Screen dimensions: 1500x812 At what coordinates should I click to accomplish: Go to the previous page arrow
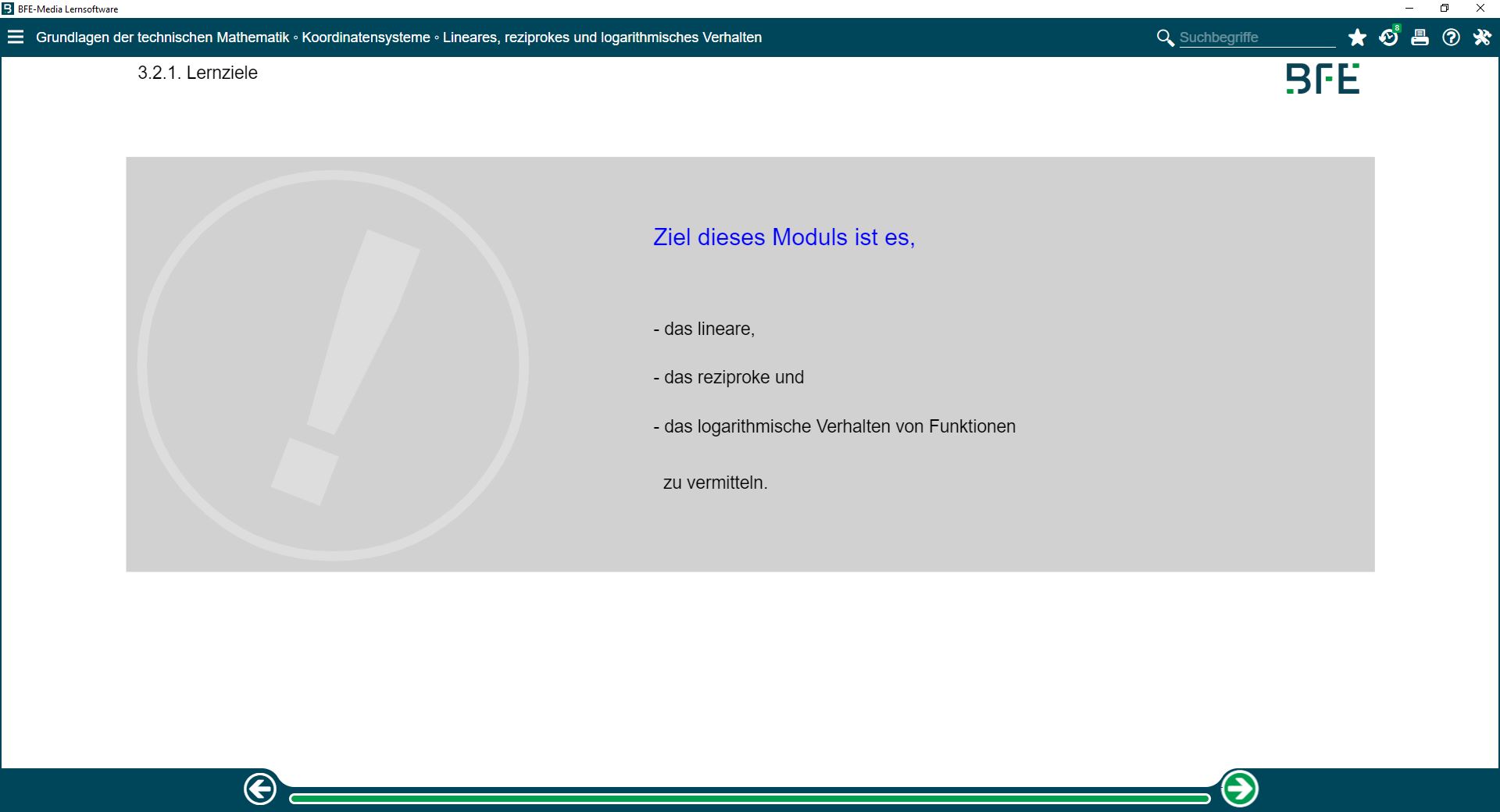(260, 789)
